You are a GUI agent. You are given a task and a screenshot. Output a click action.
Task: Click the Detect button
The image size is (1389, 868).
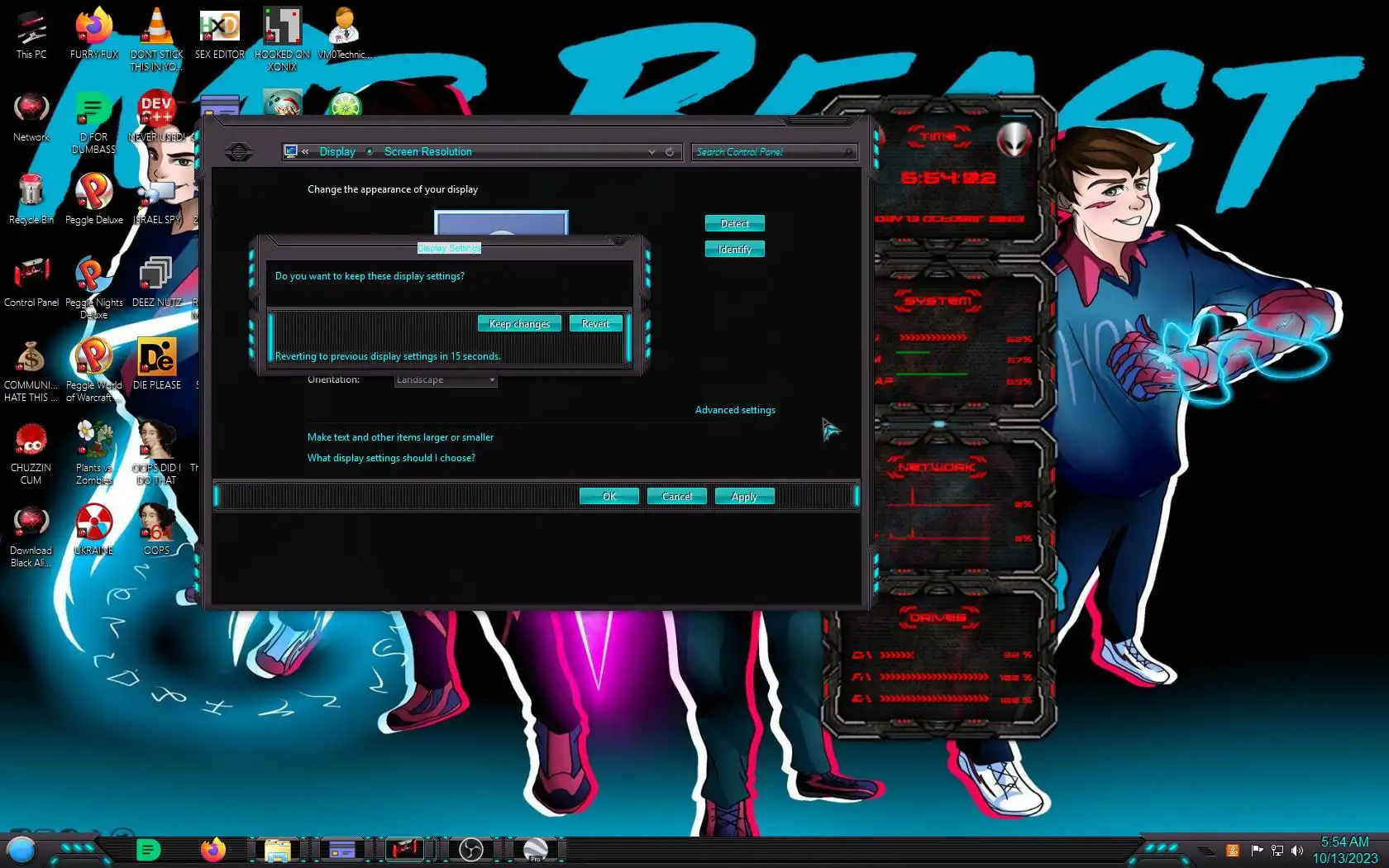[734, 223]
